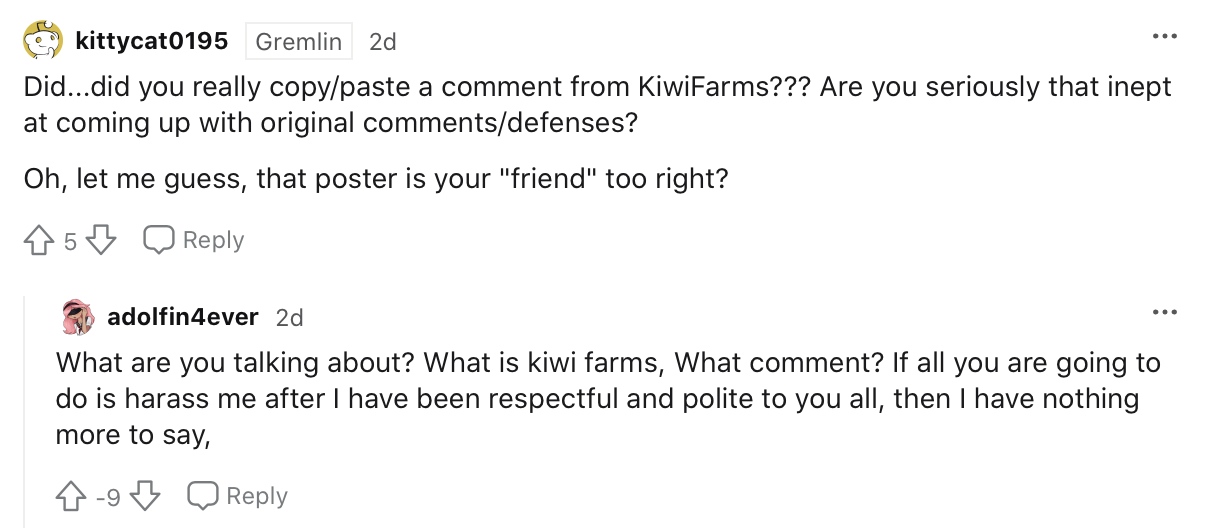Viewport: 1213px width, 528px height.
Task: Open the three-dot menu on adolfin4ever's reply
Action: tap(1164, 313)
